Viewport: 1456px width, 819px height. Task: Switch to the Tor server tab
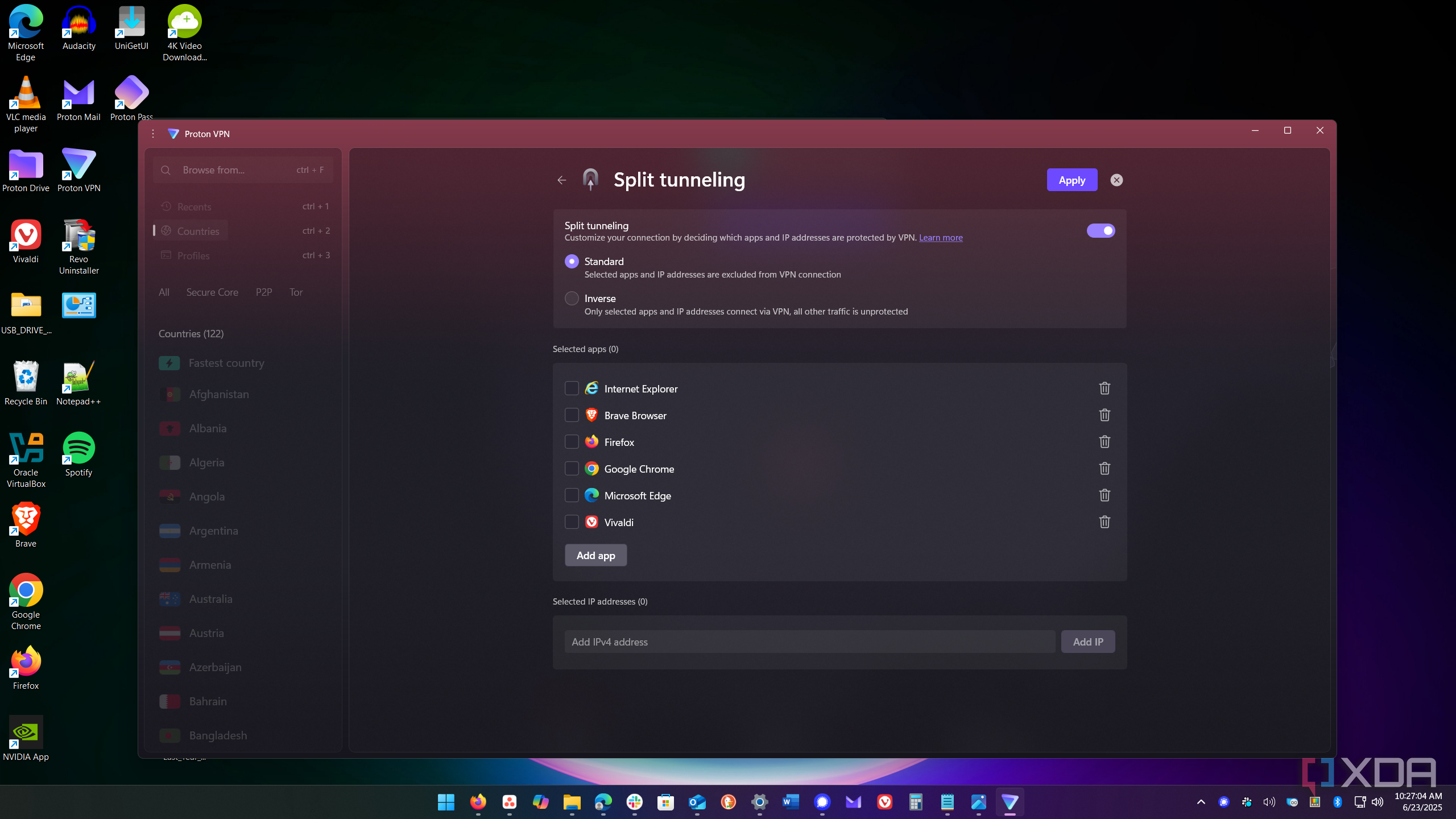click(296, 292)
